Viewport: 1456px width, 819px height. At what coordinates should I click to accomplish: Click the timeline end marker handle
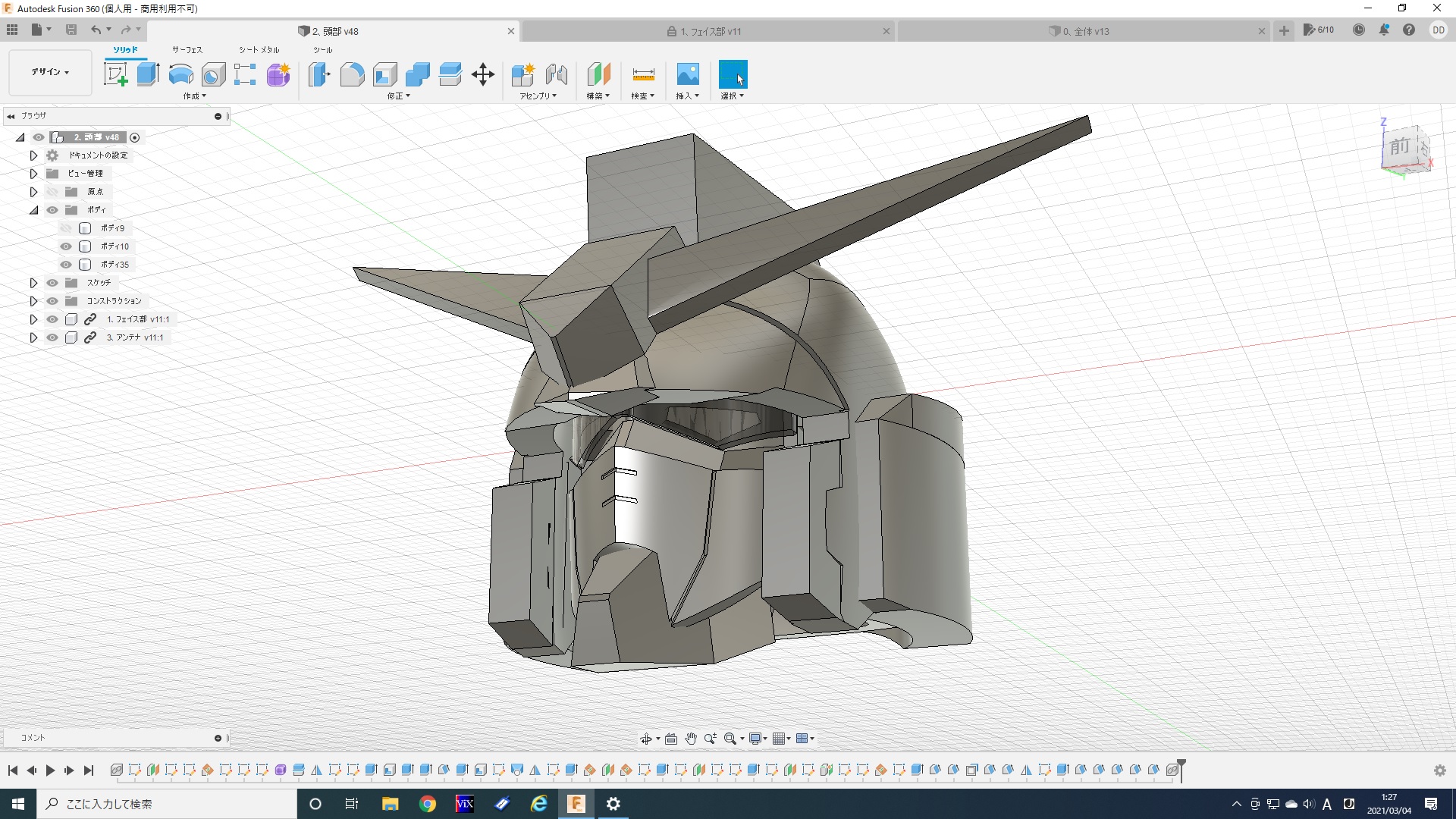pos(1181,764)
